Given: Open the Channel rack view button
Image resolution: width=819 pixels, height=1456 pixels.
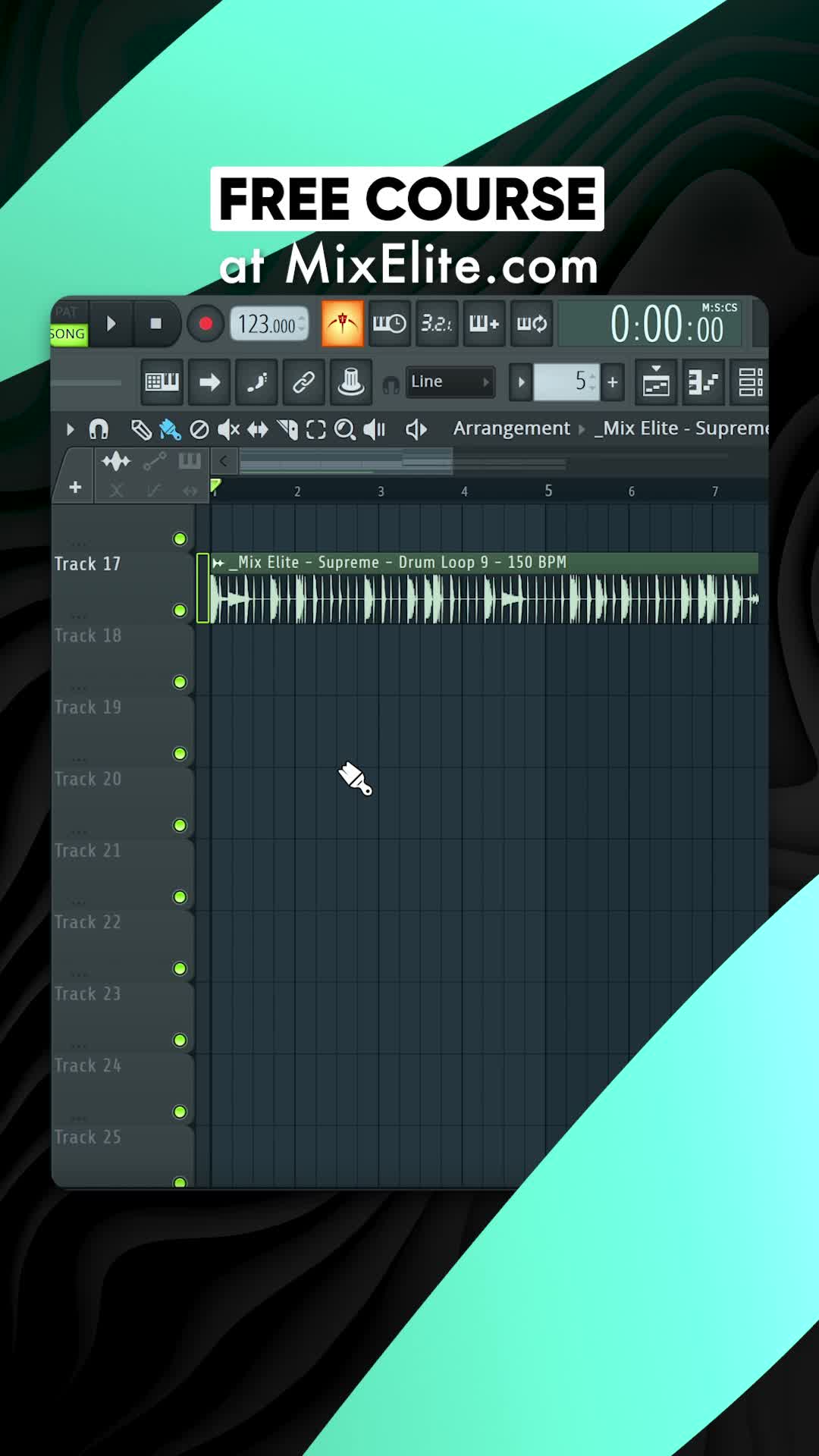Looking at the screenshot, I should [749, 381].
